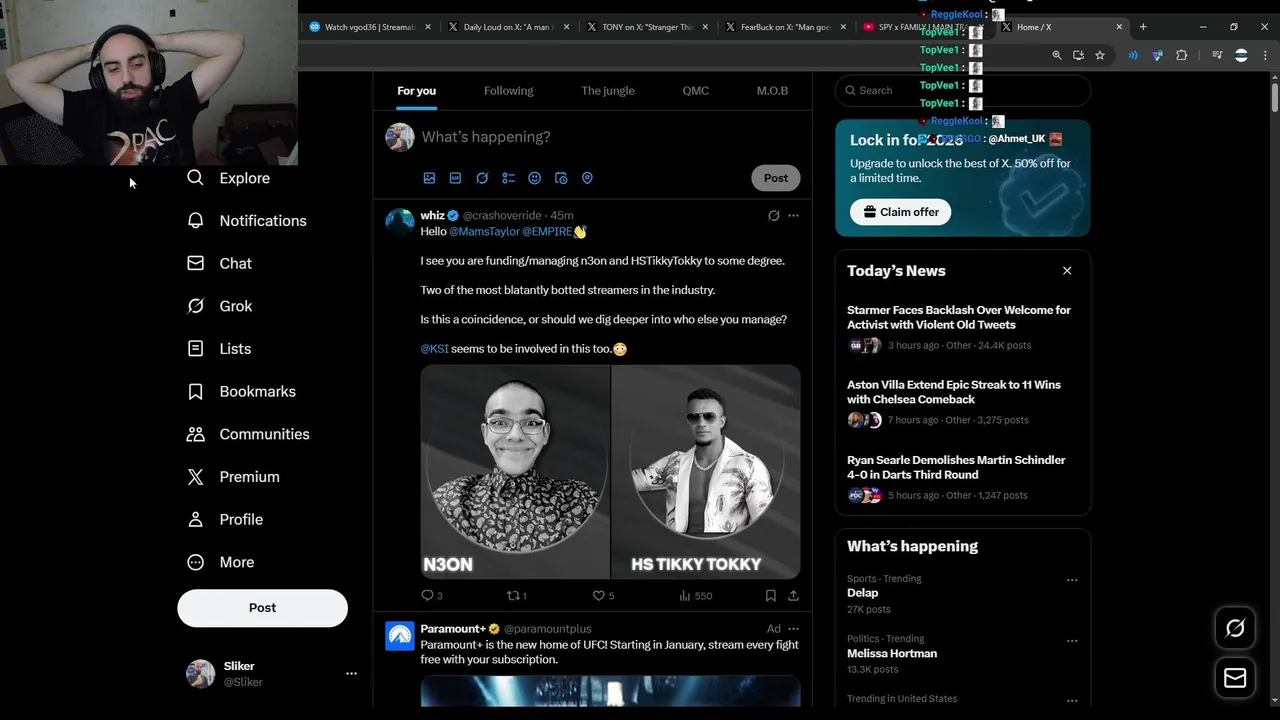Viewport: 1280px width, 720px height.
Task: Switch to the QMC tab
Action: 696,91
